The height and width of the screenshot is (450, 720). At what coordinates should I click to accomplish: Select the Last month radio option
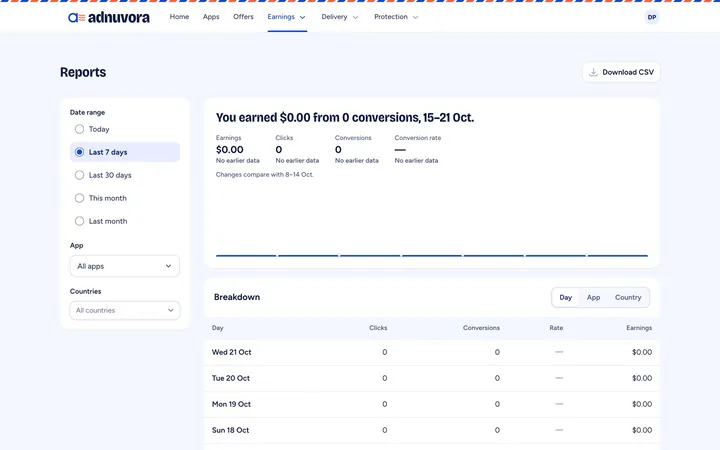coord(79,221)
